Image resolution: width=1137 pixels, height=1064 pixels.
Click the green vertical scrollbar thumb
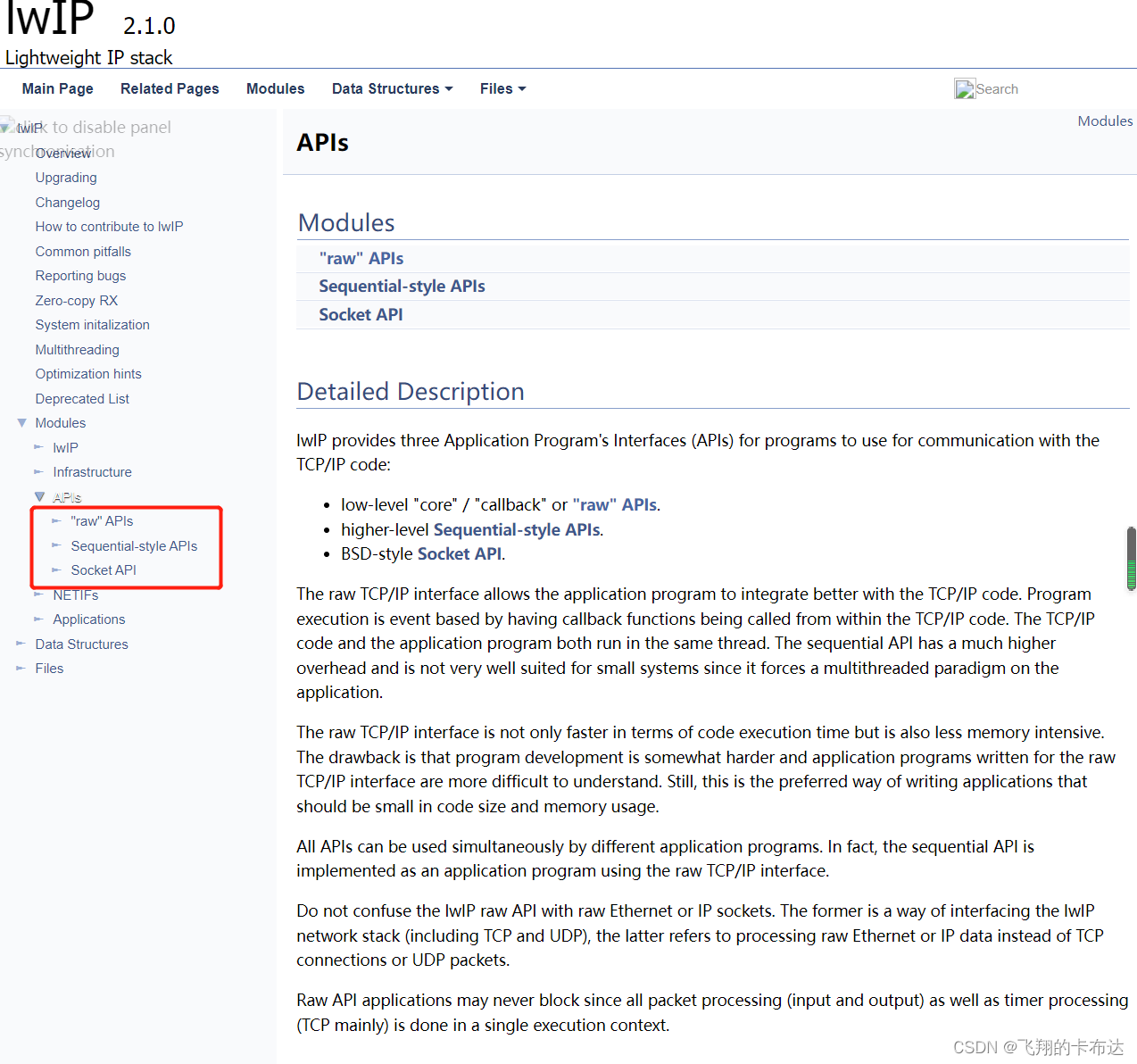point(1131,560)
